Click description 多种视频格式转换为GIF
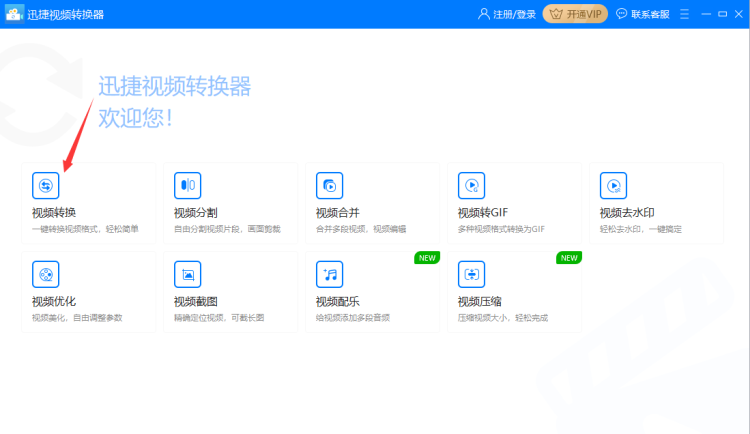This screenshot has width=750, height=434. click(501, 229)
